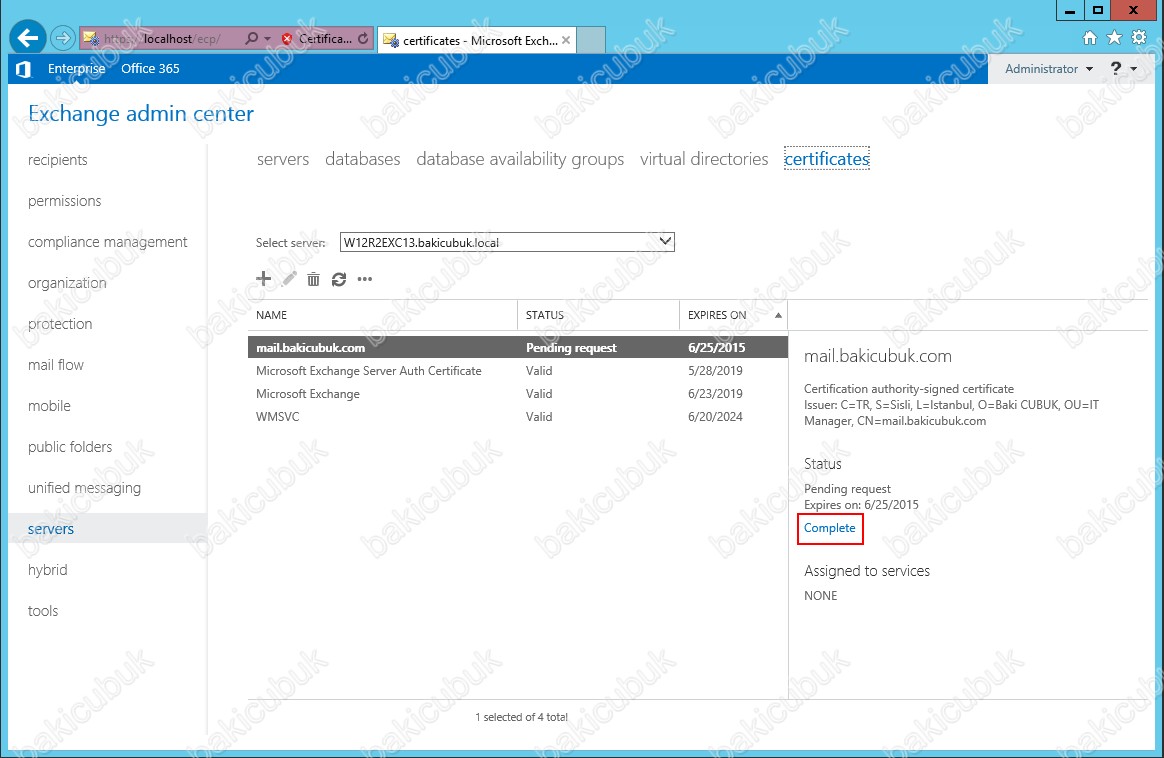This screenshot has width=1164, height=758.
Task: Open the unified messaging section
Action: 84,488
